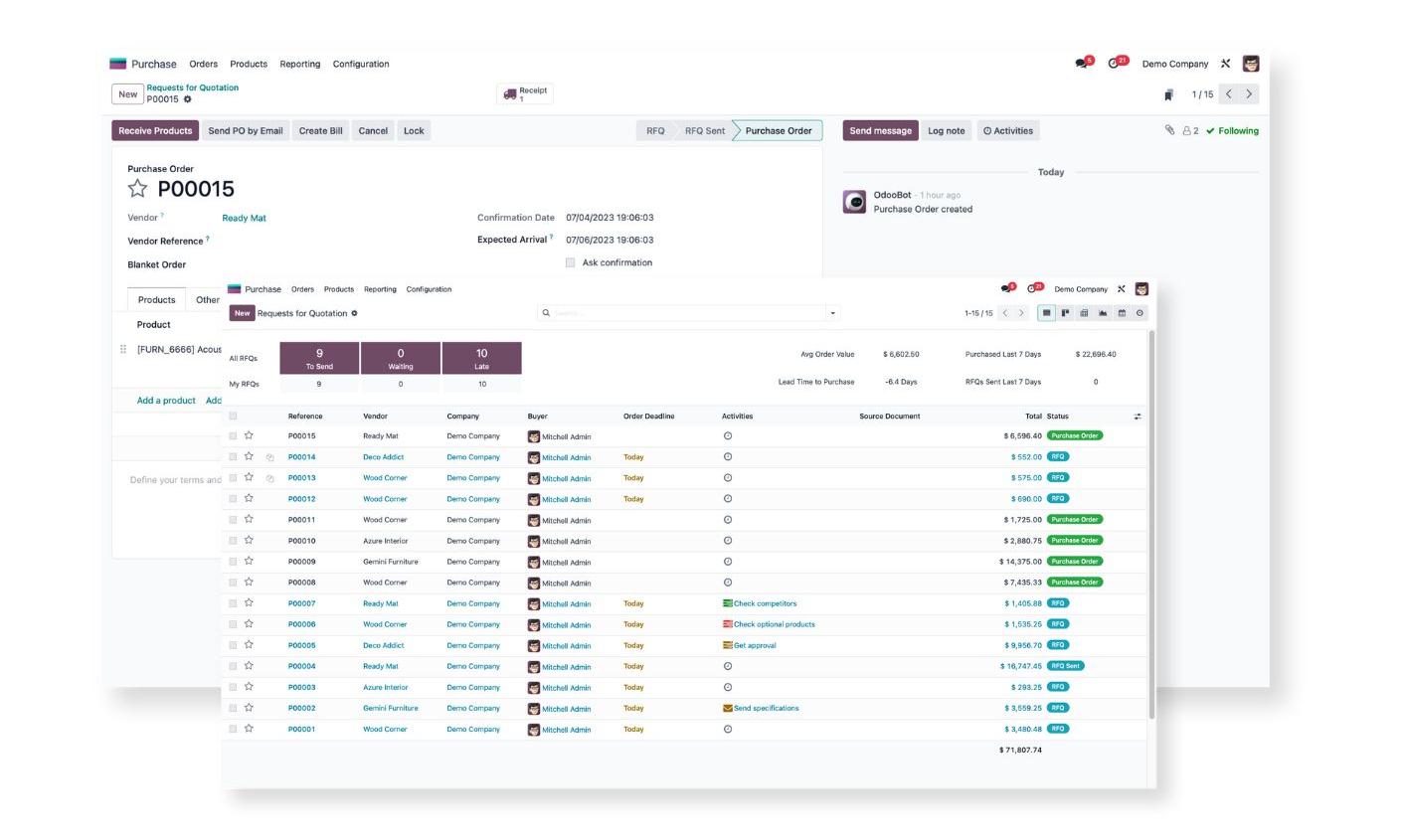Switch to the Kanban view
Image resolution: width=1402 pixels, height=840 pixels.
[1065, 312]
